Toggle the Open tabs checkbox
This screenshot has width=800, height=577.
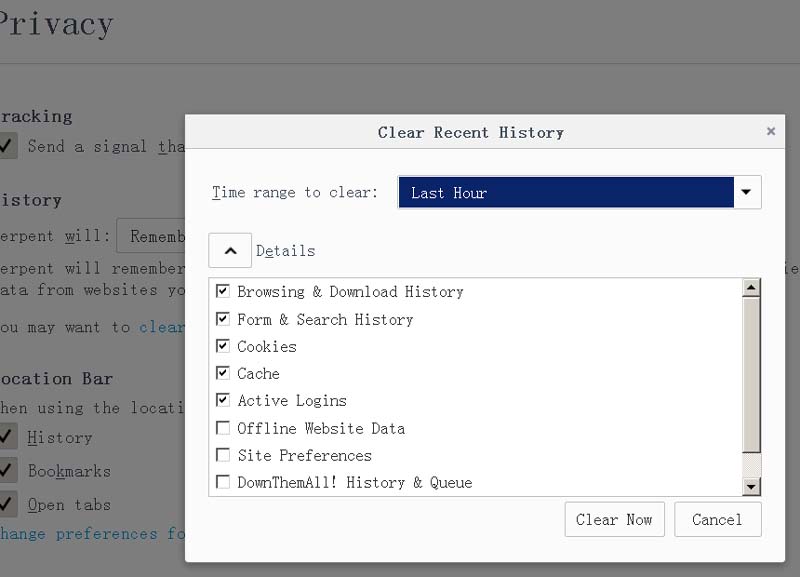tap(8, 504)
